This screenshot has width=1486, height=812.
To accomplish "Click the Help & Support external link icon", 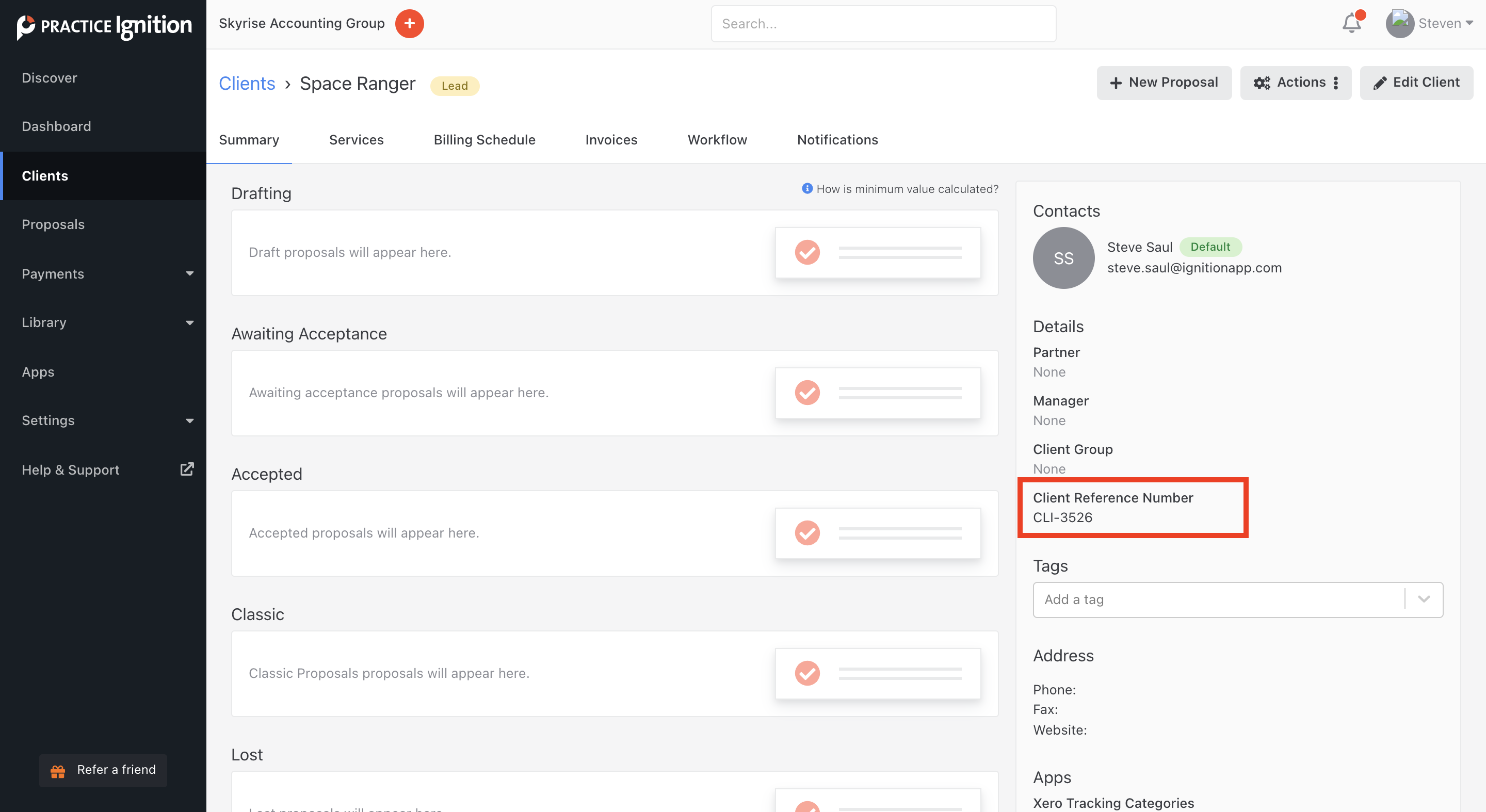I will [x=187, y=469].
